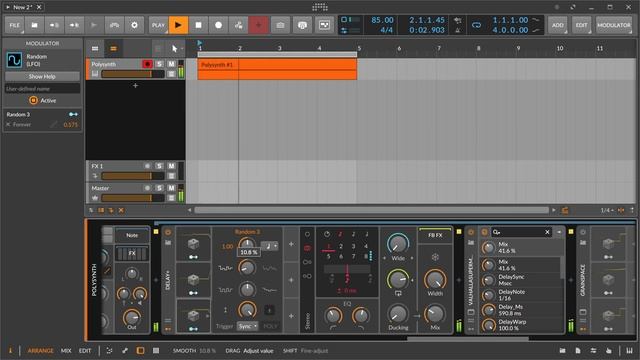The image size is (640, 360).
Task: Select first dice modulator slot in Delay+
Action: pyautogui.click(x=193, y=244)
